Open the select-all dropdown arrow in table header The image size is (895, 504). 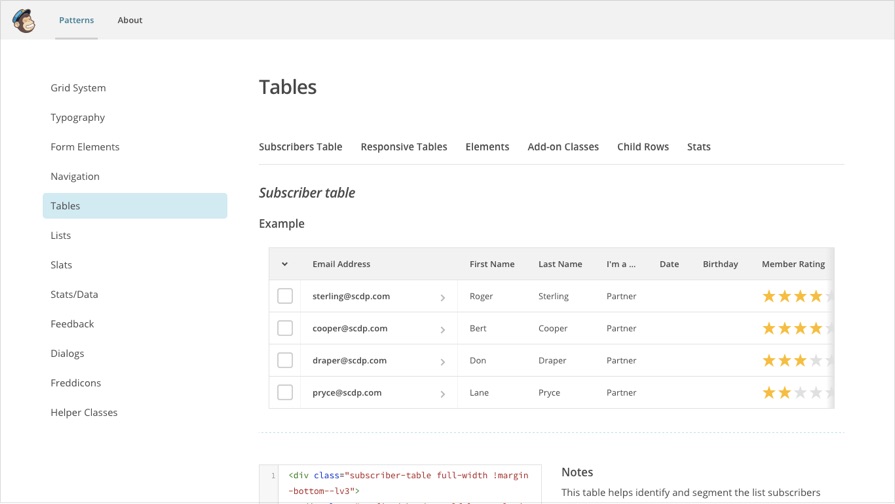pyautogui.click(x=284, y=264)
